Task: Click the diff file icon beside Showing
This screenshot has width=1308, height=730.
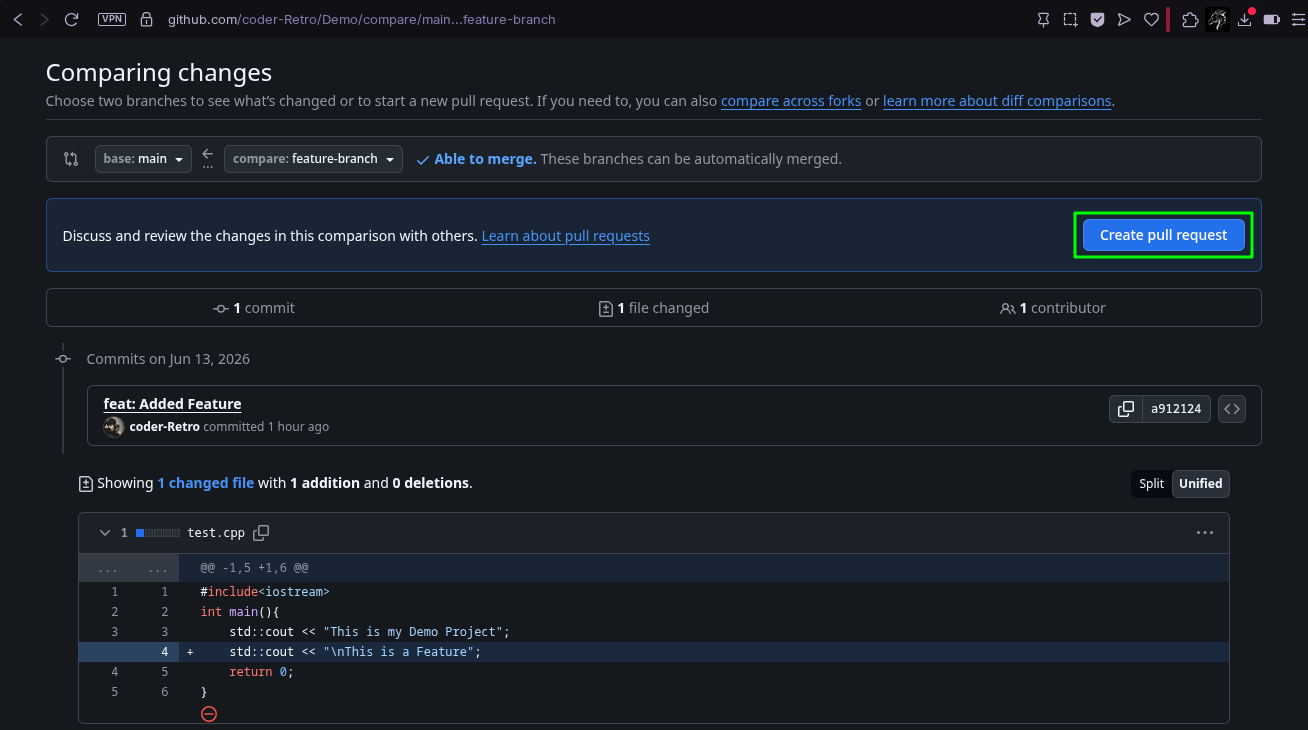Action: (x=86, y=484)
